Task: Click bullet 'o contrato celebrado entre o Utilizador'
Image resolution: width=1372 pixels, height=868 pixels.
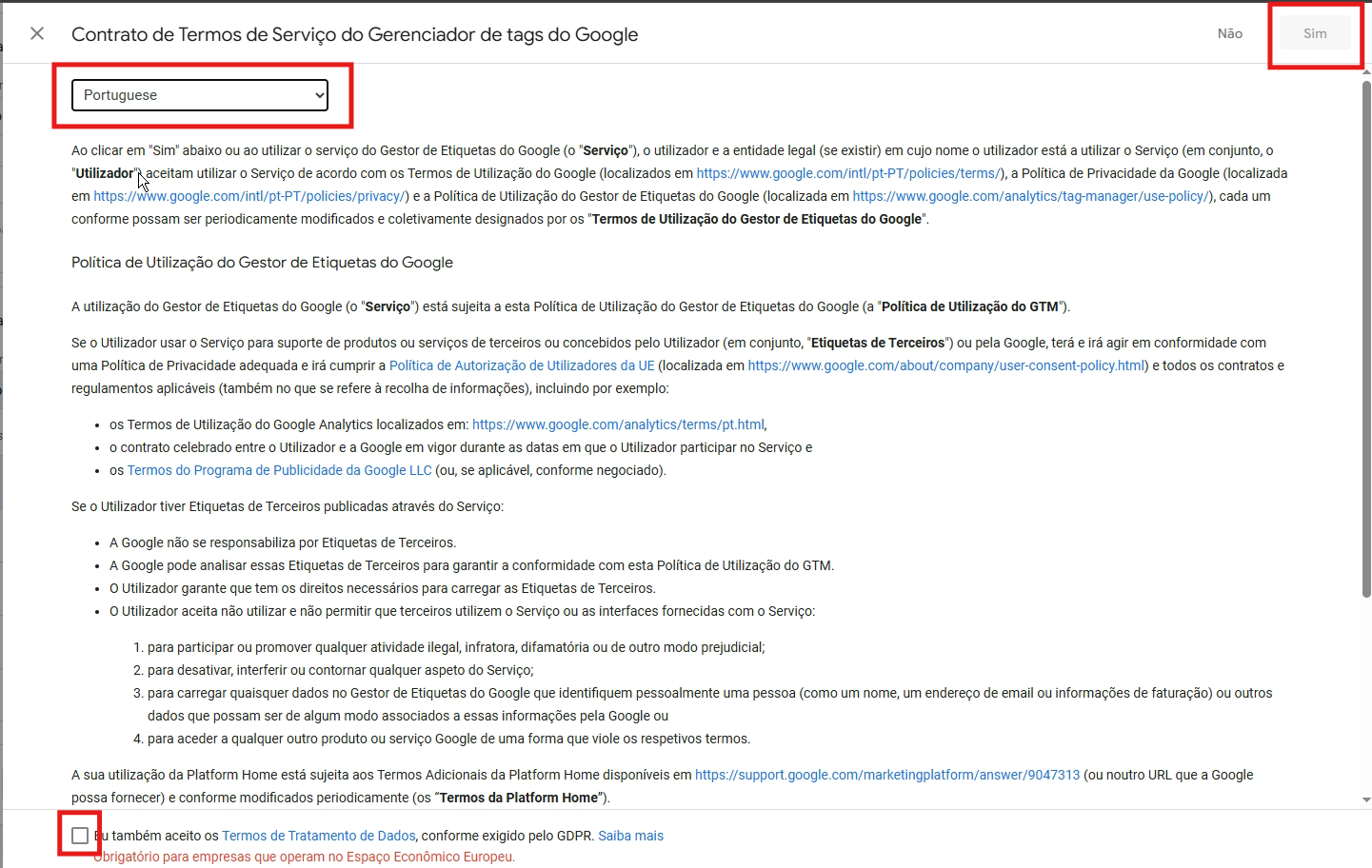Action: [461, 447]
